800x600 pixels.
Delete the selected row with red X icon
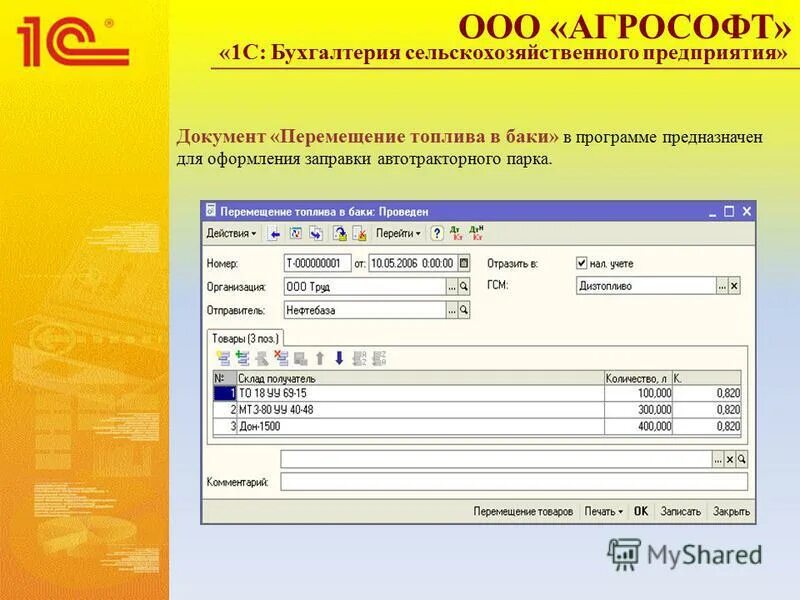click(x=281, y=358)
